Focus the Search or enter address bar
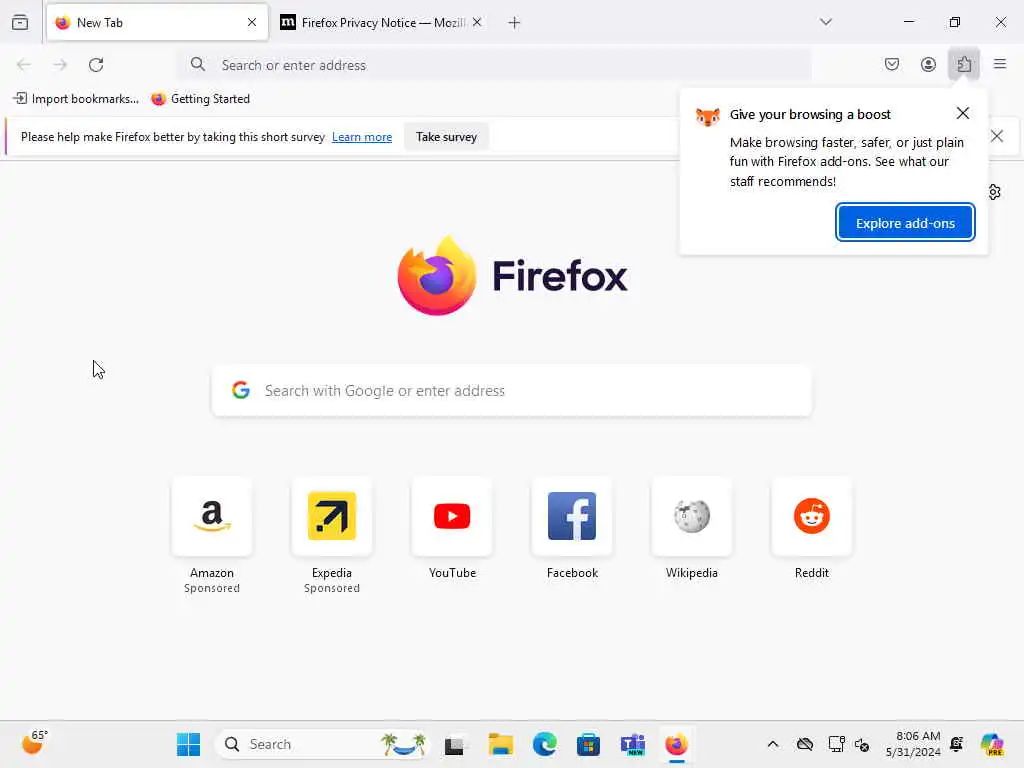 point(495,65)
